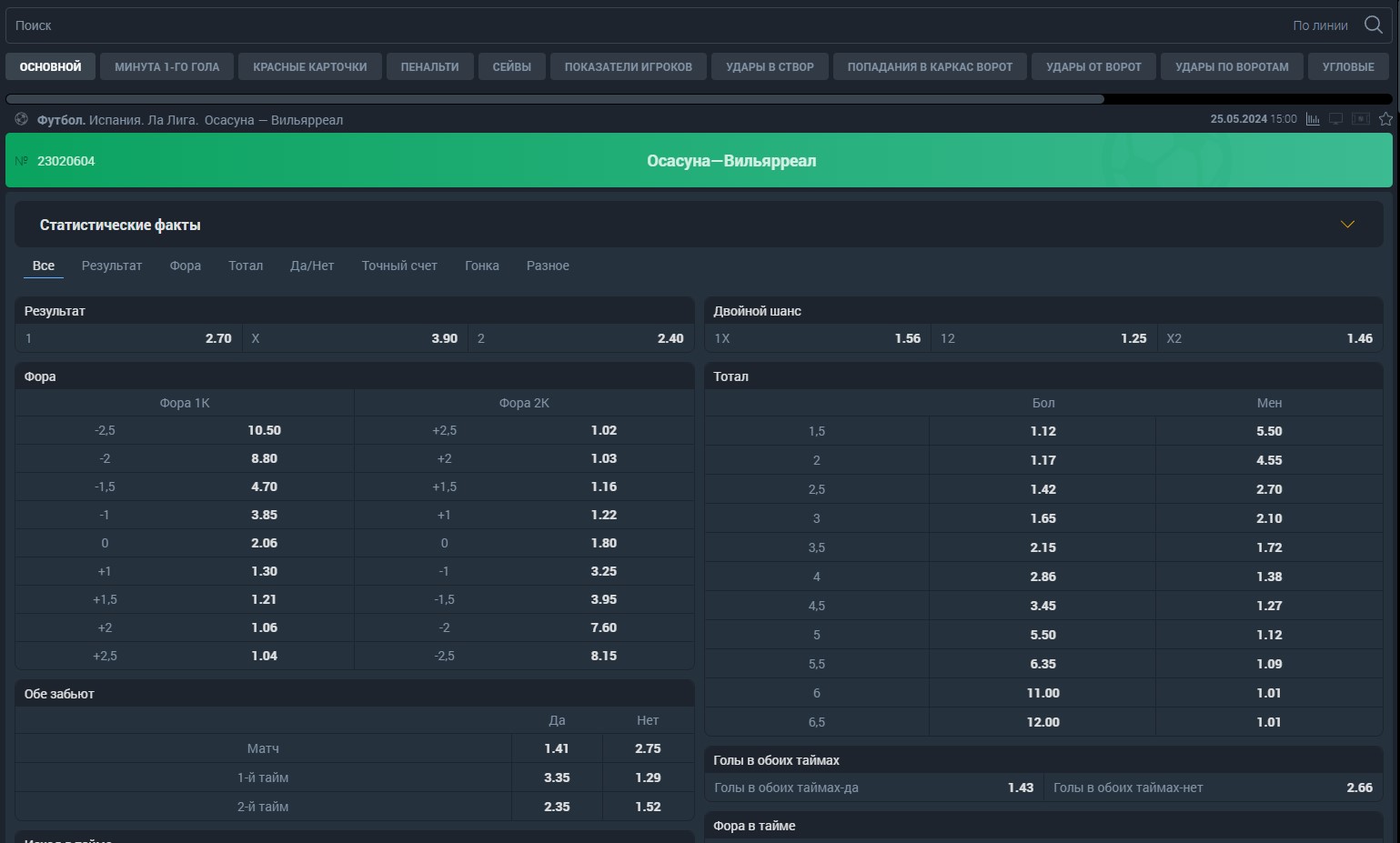Click the football sport icon in breadcrumb
This screenshot has width=1400, height=843.
pos(21,119)
